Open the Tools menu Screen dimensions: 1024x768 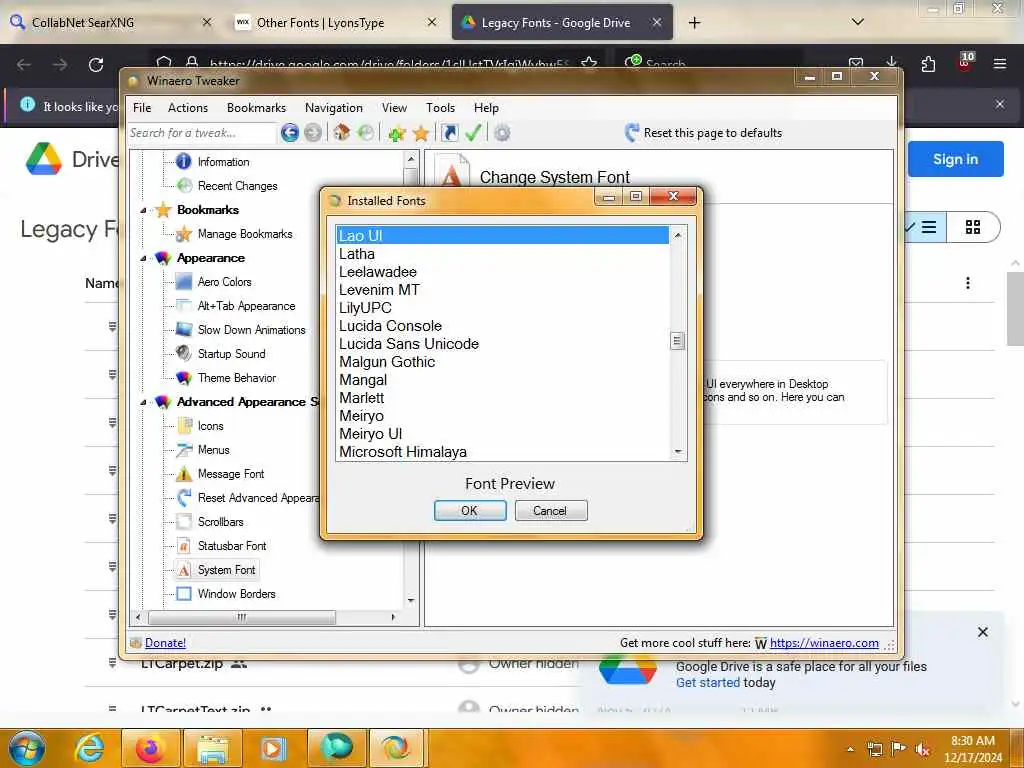[441, 108]
